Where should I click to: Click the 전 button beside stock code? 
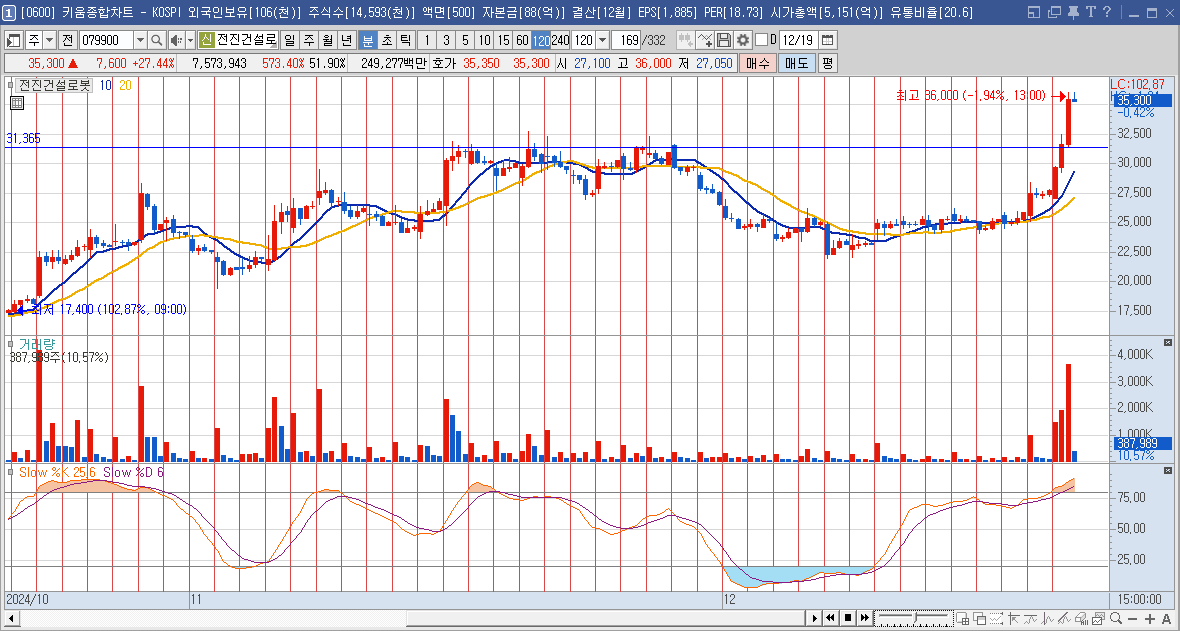click(68, 40)
